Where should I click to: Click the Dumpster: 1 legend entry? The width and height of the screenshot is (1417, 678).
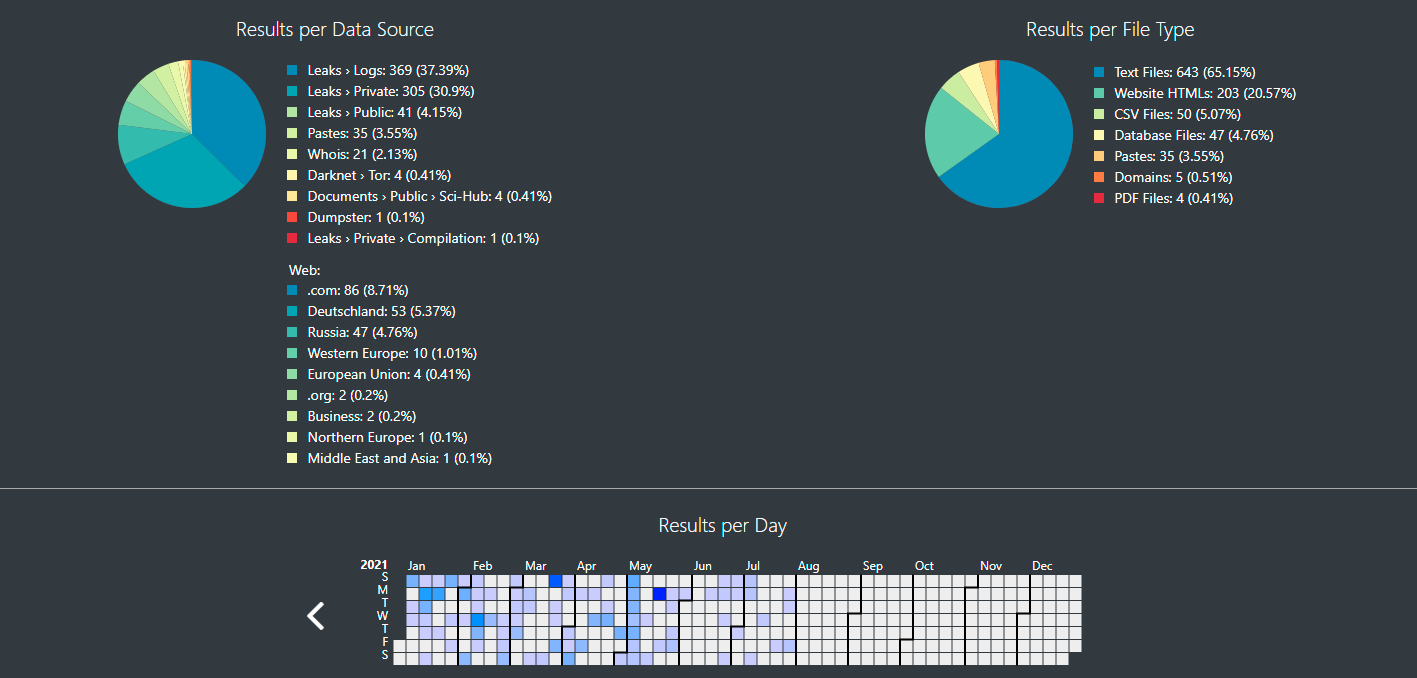click(366, 217)
